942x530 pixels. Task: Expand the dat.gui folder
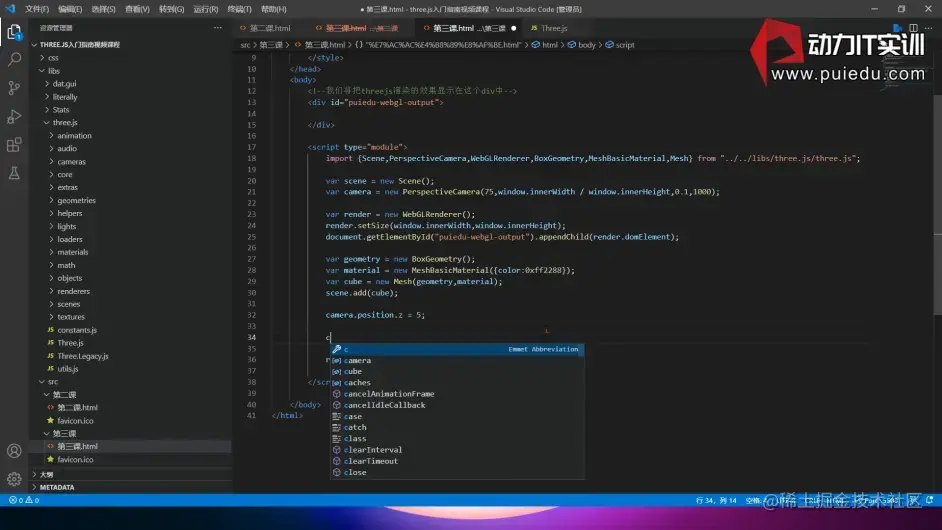point(64,84)
